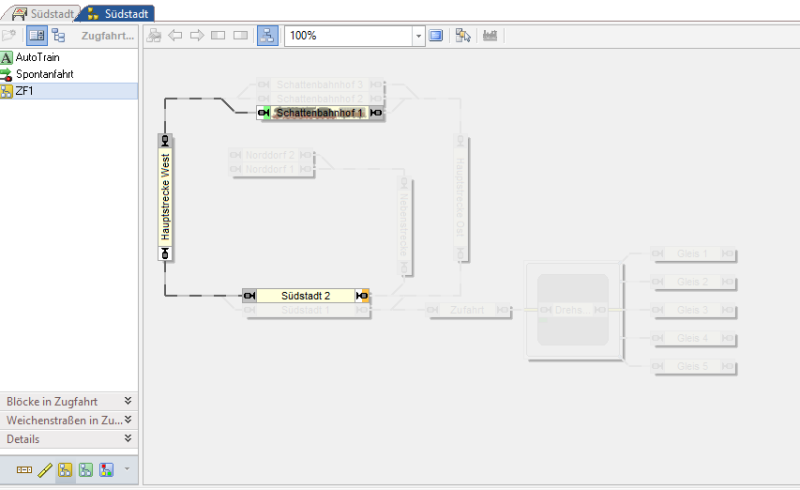Image resolution: width=800 pixels, height=490 pixels.
Task: Expand the Weichenstraßen in Zugfahrt section
Action: coord(128,419)
